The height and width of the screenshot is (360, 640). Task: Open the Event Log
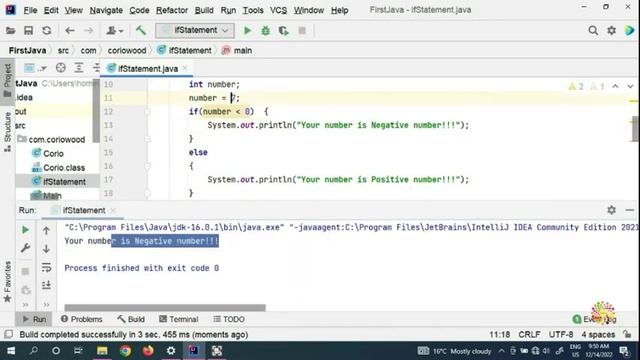click(x=595, y=319)
